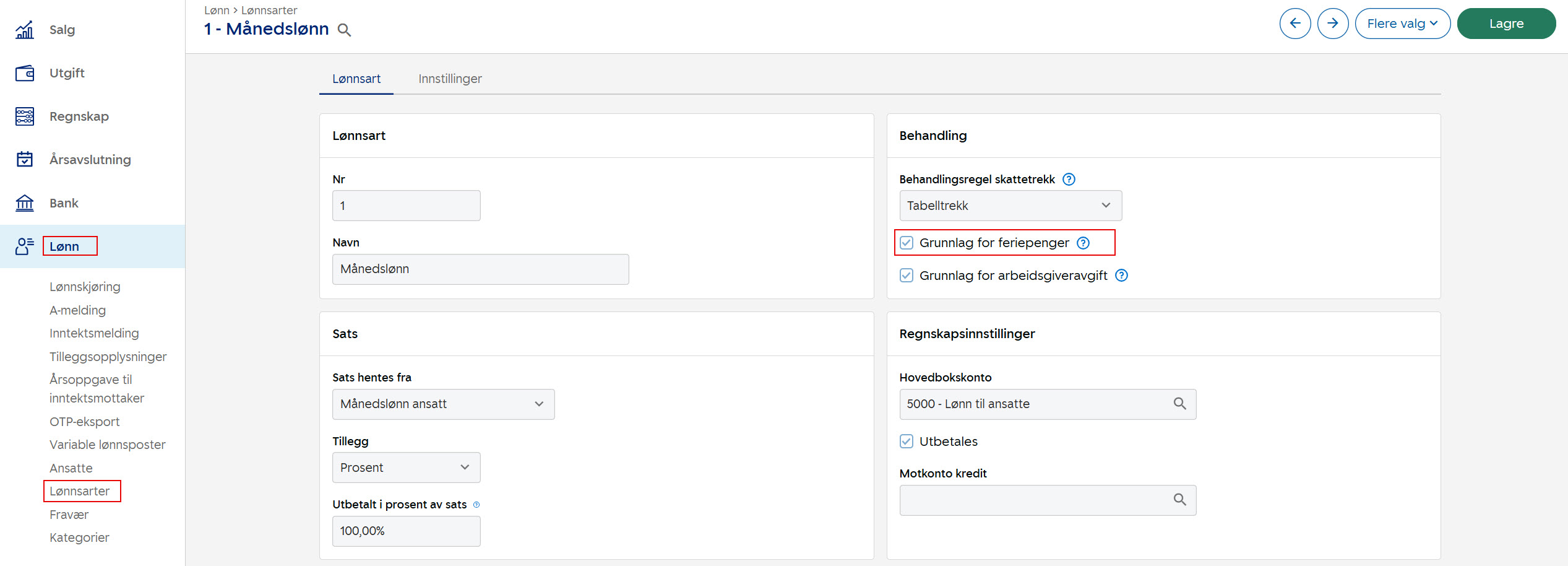Click search icon in Hovedbokskonto field
Screen dimensions: 1568x566
pyautogui.click(x=1179, y=404)
